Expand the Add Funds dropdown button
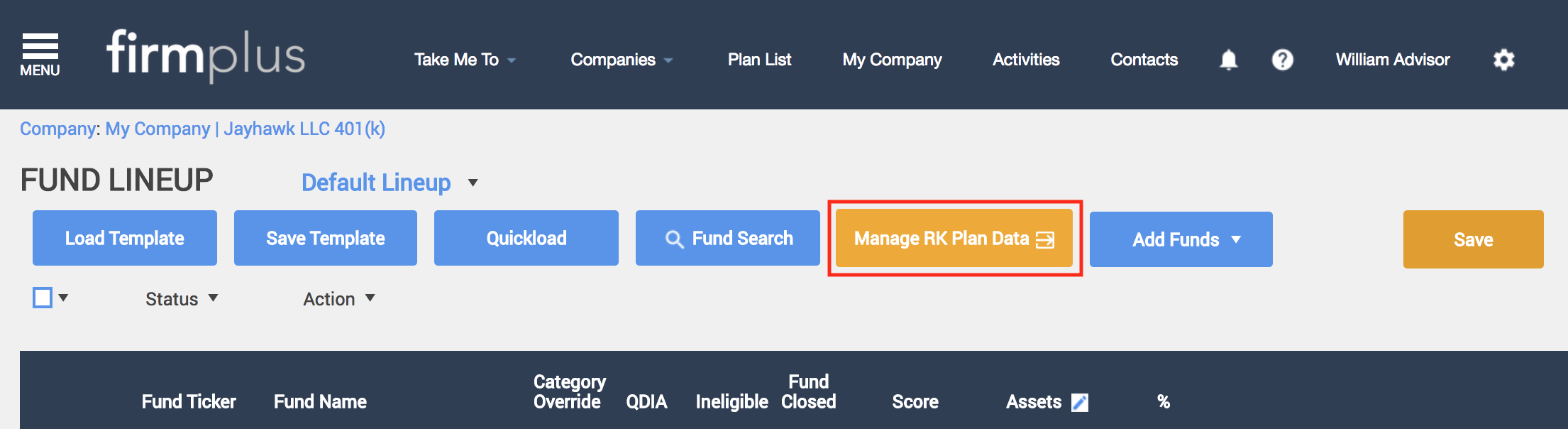The width and height of the screenshot is (1568, 429). 1181,239
